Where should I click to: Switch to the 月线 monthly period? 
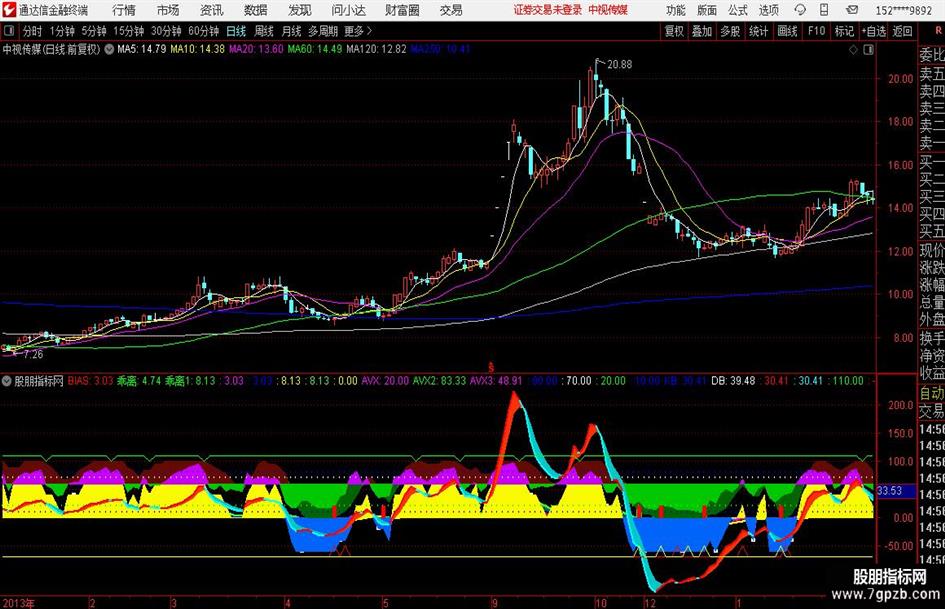coord(292,31)
